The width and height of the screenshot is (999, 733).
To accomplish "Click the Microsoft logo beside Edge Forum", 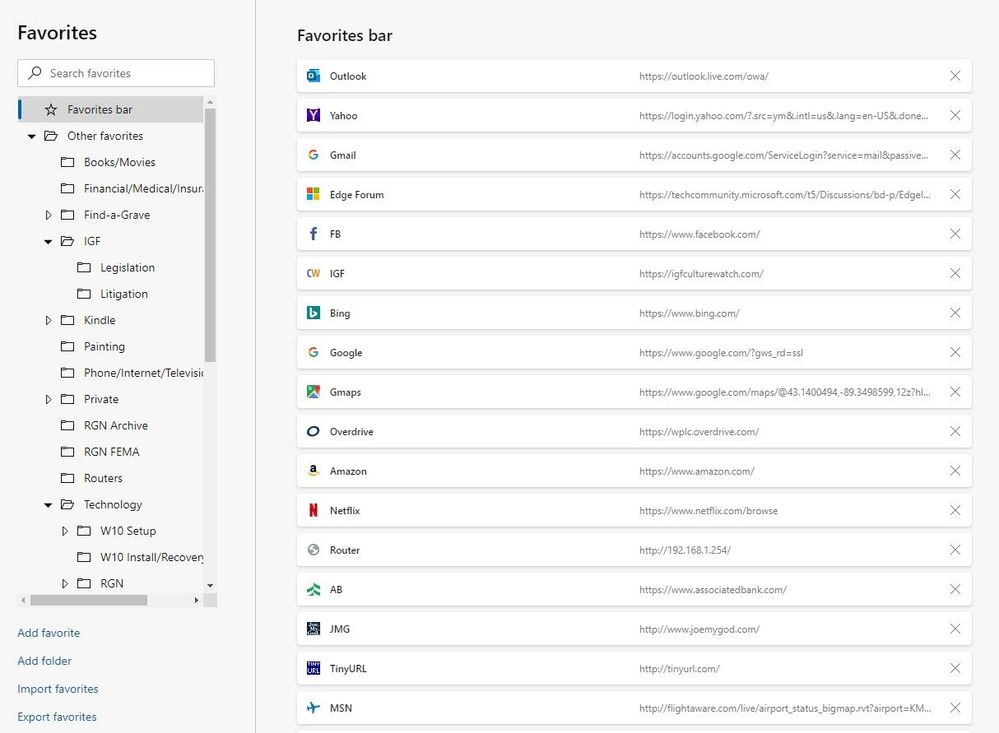I will pos(311,194).
